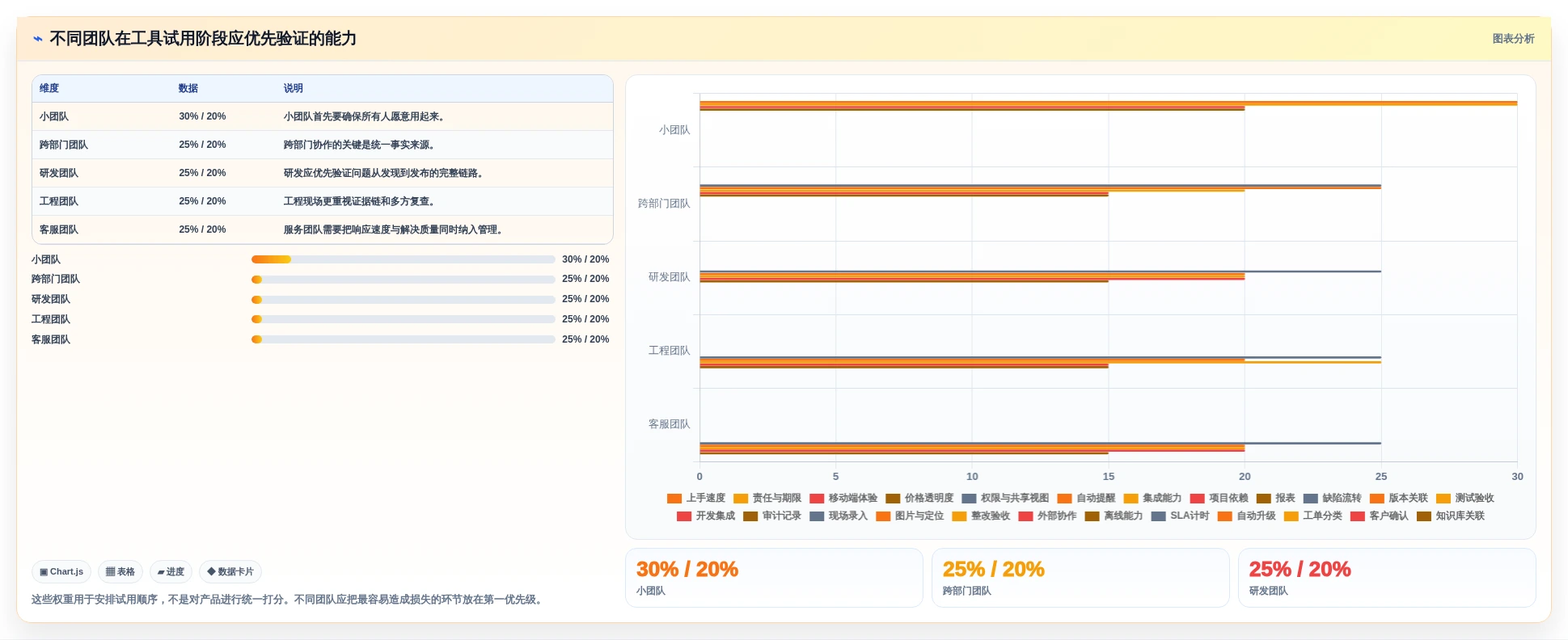The height and width of the screenshot is (640, 1568).
Task: Click the 小团队 chart axis label
Action: tap(674, 130)
